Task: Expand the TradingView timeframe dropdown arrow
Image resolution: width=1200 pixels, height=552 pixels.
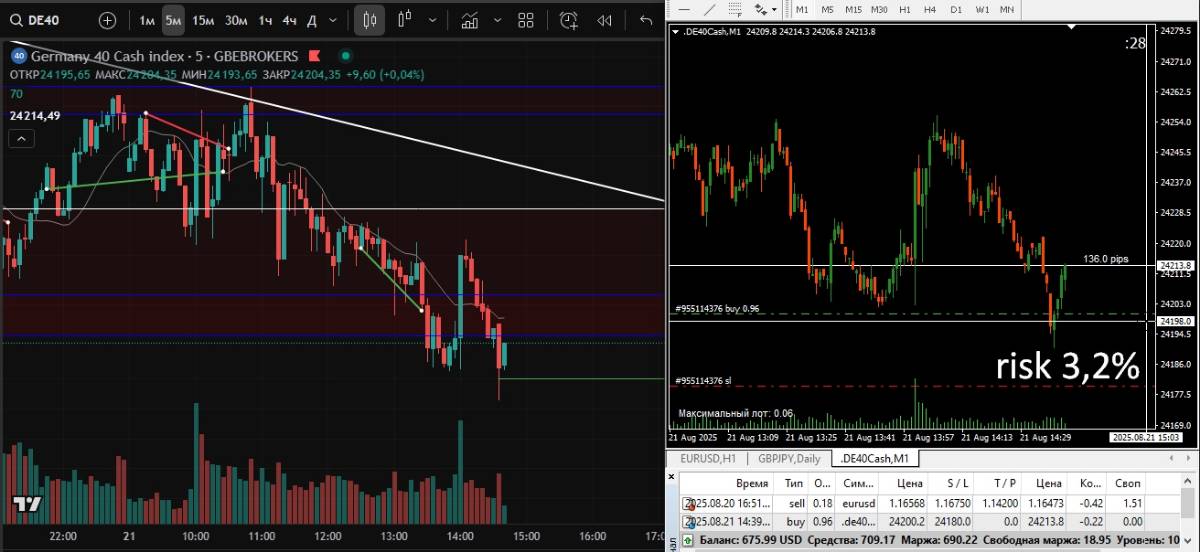Action: [333, 20]
